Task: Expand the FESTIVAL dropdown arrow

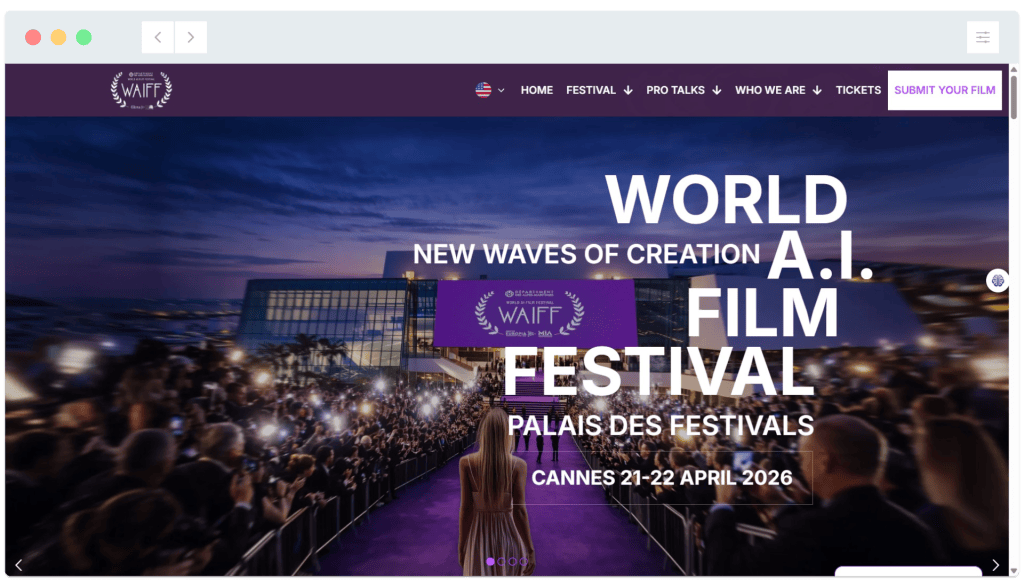Action: point(628,90)
